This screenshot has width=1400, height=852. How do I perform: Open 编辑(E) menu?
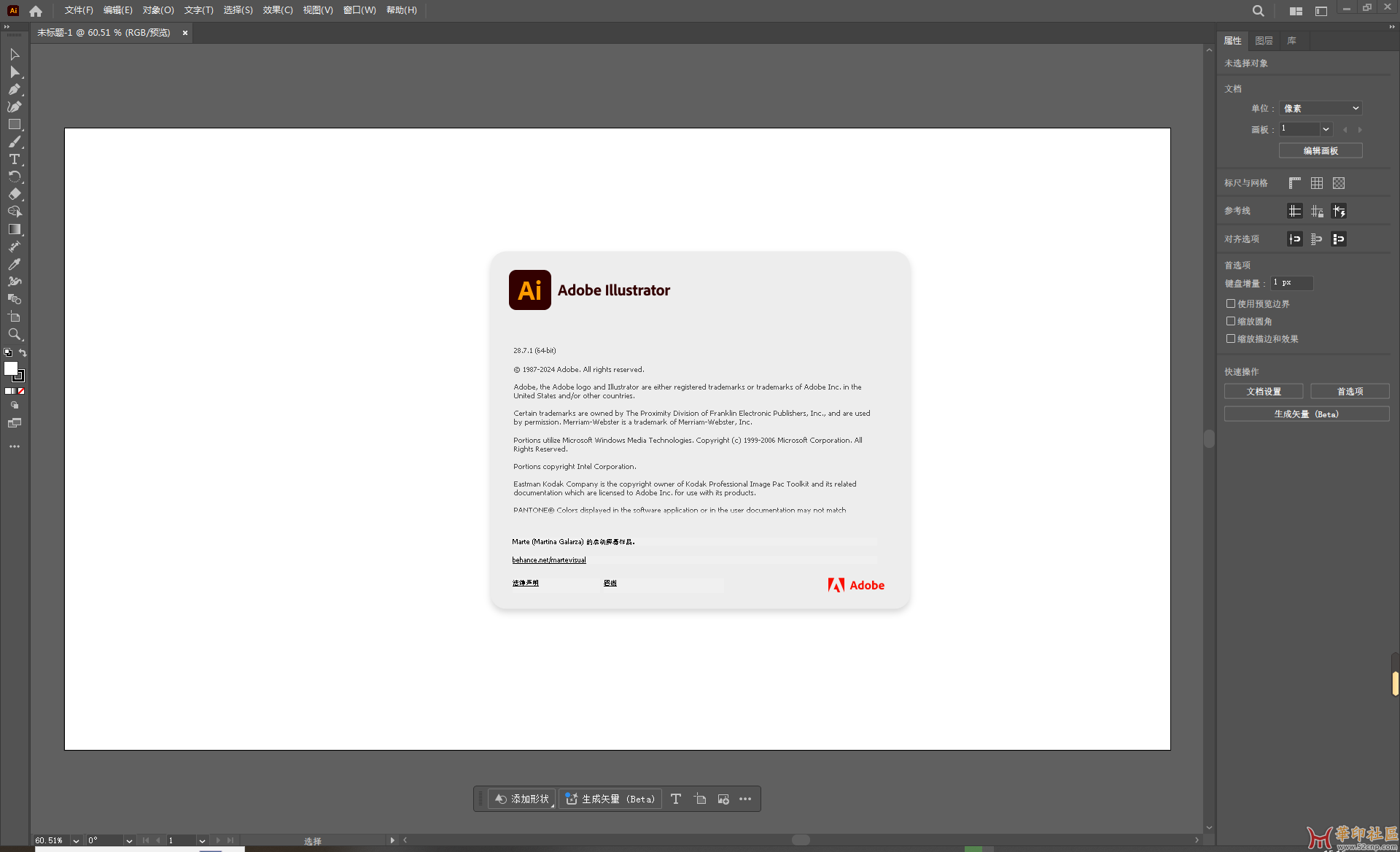coord(118,10)
